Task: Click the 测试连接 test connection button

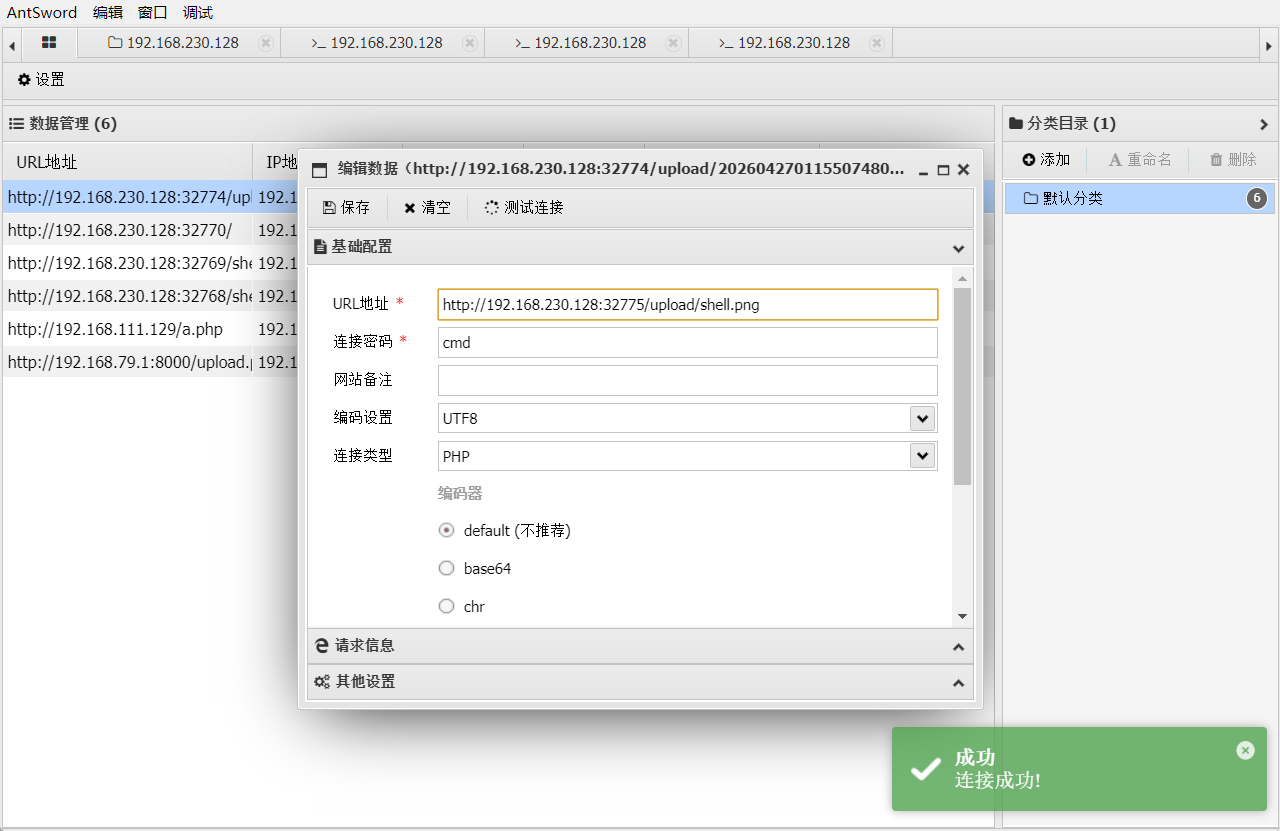Action: tap(524, 208)
